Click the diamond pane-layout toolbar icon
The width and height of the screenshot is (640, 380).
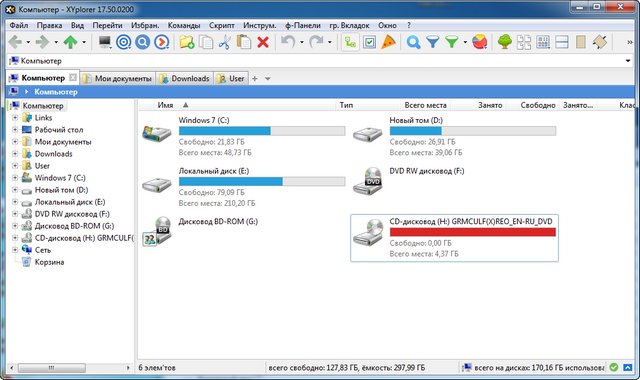click(600, 42)
